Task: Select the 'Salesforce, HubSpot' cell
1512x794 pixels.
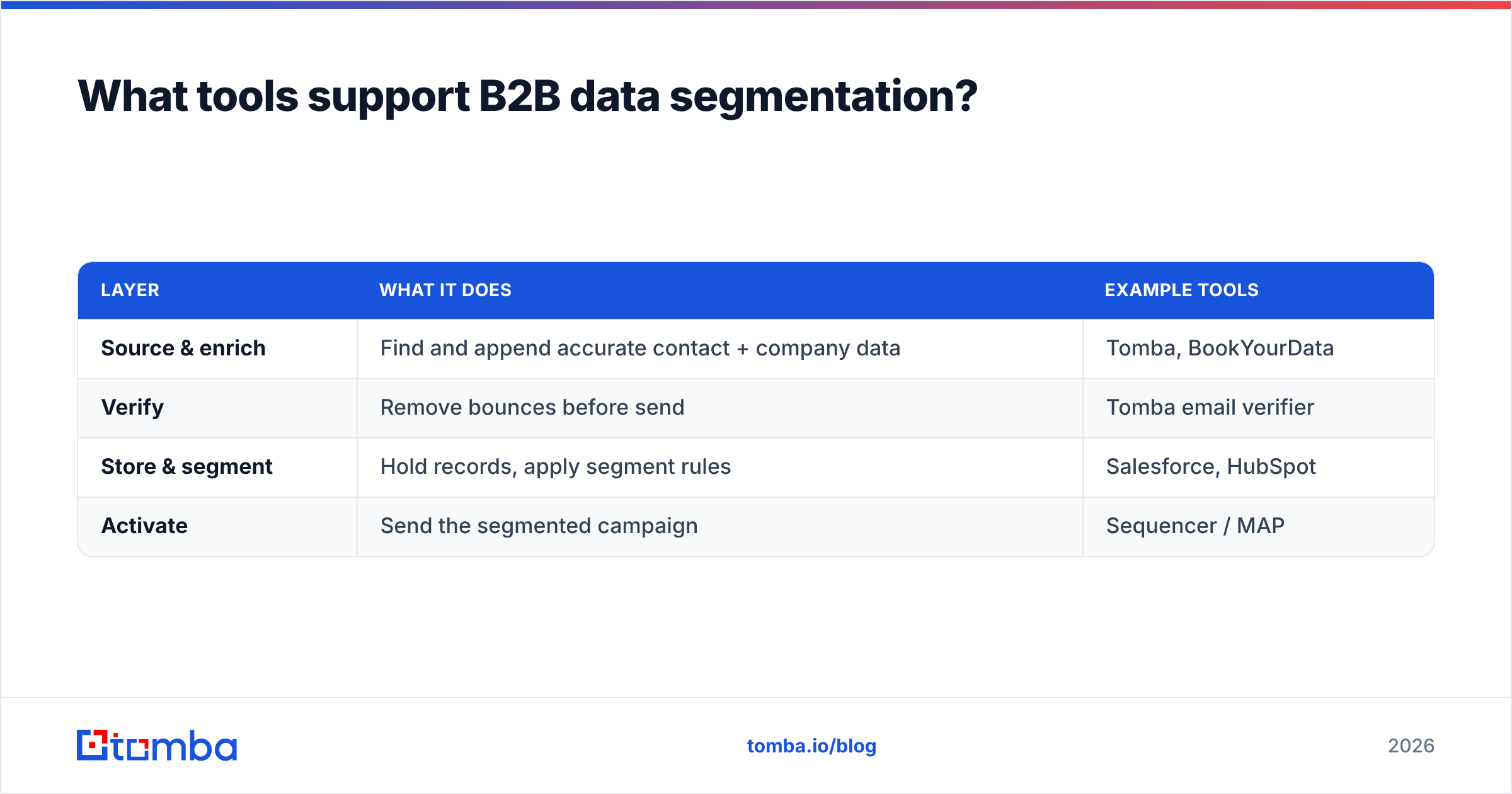Action: (1259, 467)
